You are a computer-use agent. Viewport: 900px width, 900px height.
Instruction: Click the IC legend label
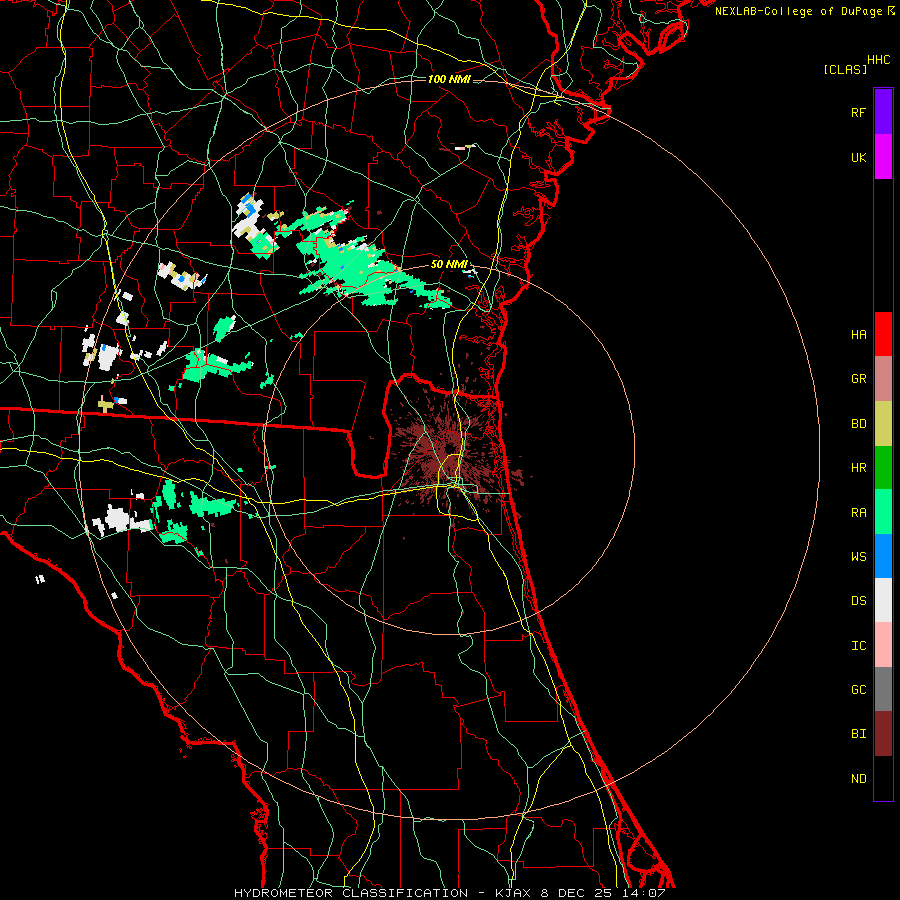pos(858,646)
